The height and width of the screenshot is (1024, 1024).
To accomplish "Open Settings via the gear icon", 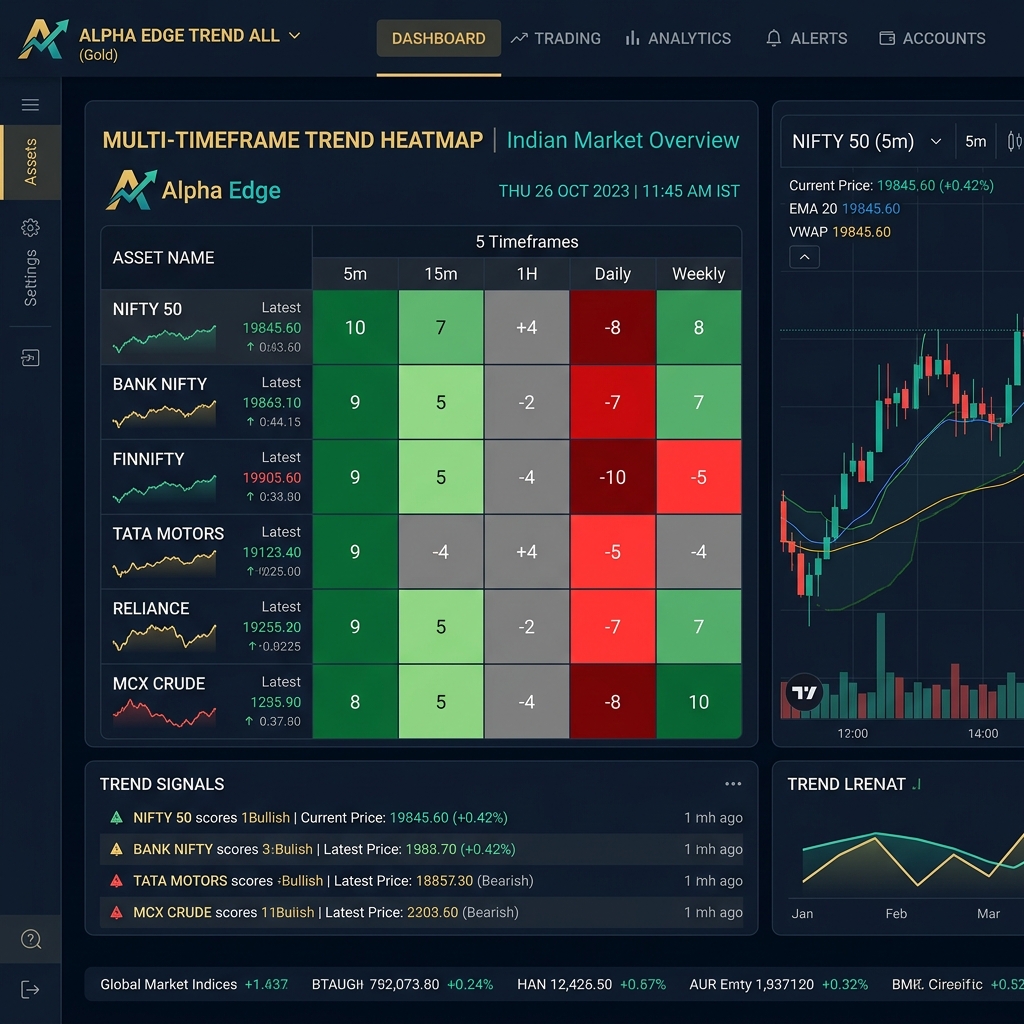I will click(x=30, y=227).
